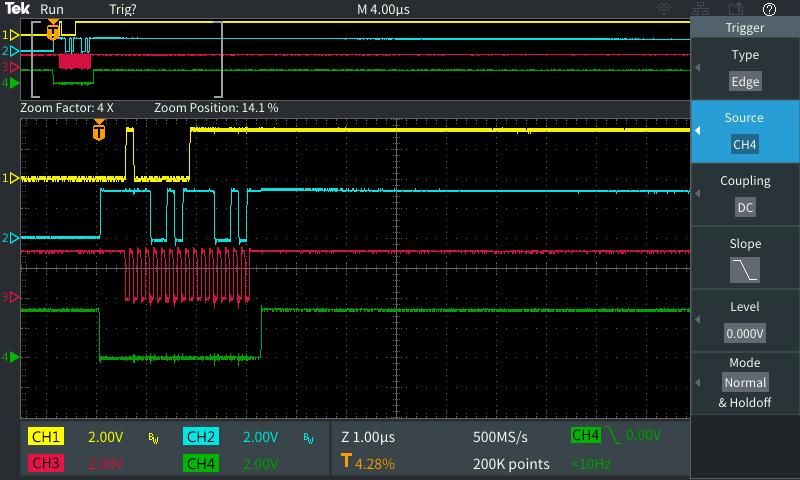Click the CH1 bandwidth limit Bw icon
This screenshot has width=800, height=480.
154,438
